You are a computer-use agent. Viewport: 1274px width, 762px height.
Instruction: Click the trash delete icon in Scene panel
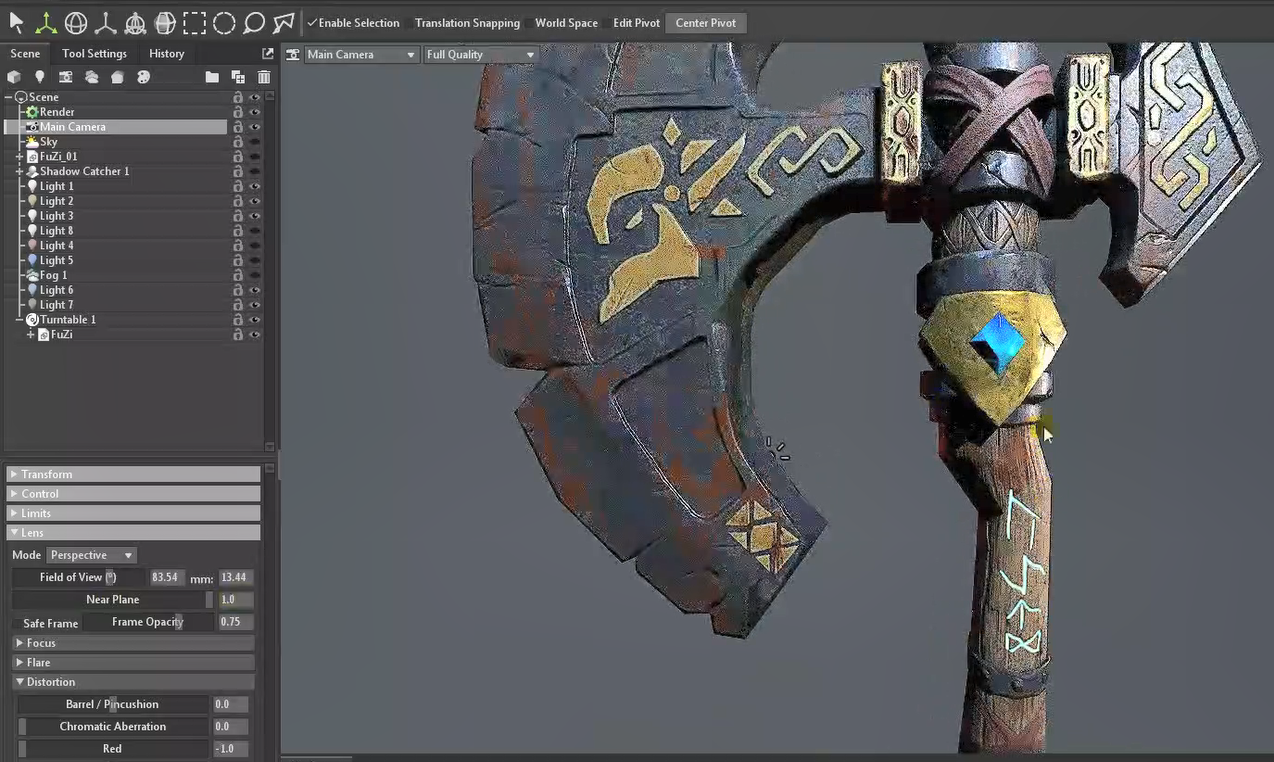264,77
